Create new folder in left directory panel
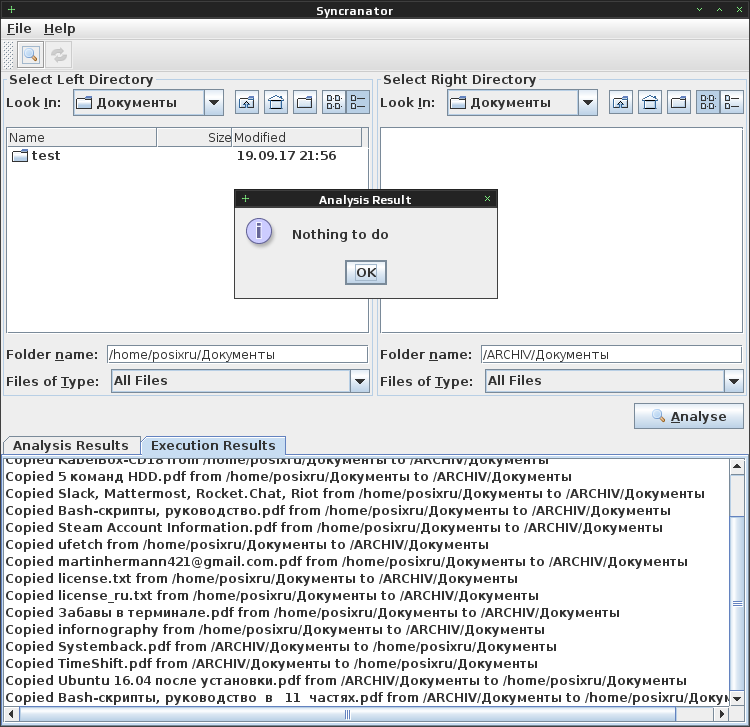 [305, 102]
